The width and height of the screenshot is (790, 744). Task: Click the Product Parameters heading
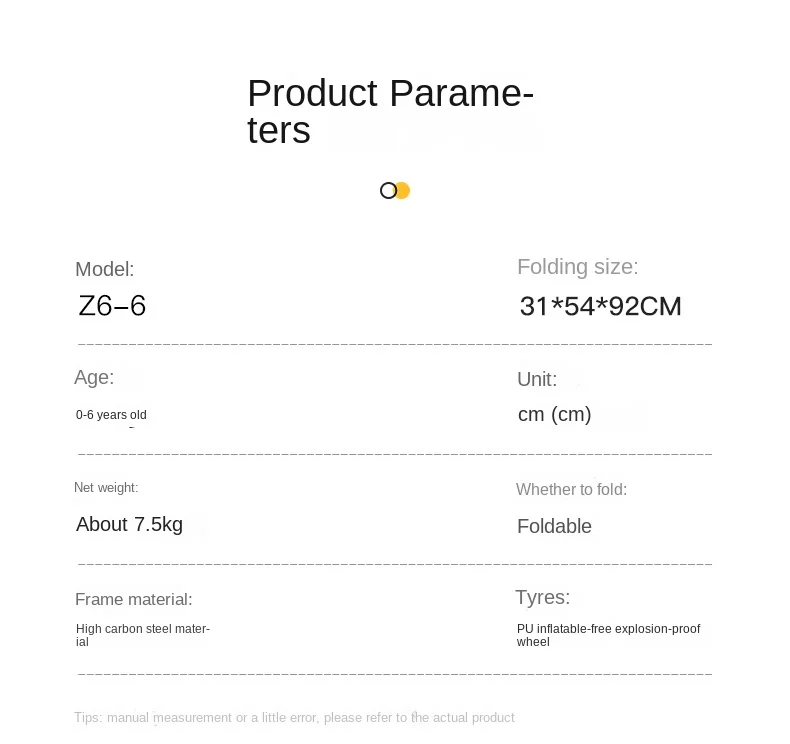tap(390, 111)
